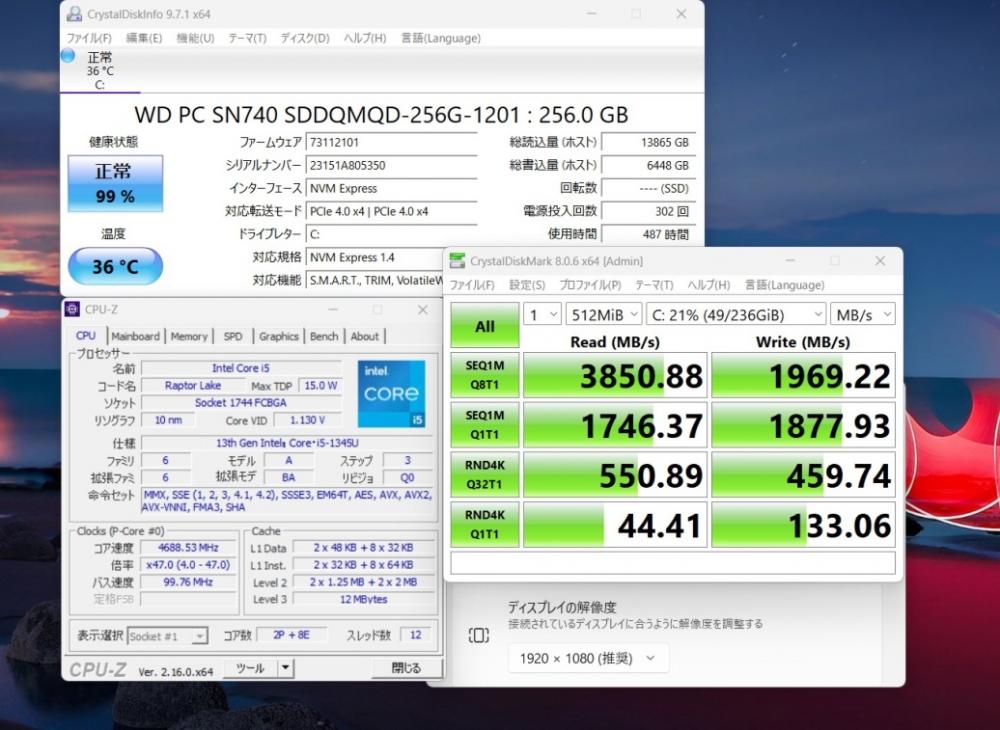Click the firmware field 73112101

click(x=392, y=142)
